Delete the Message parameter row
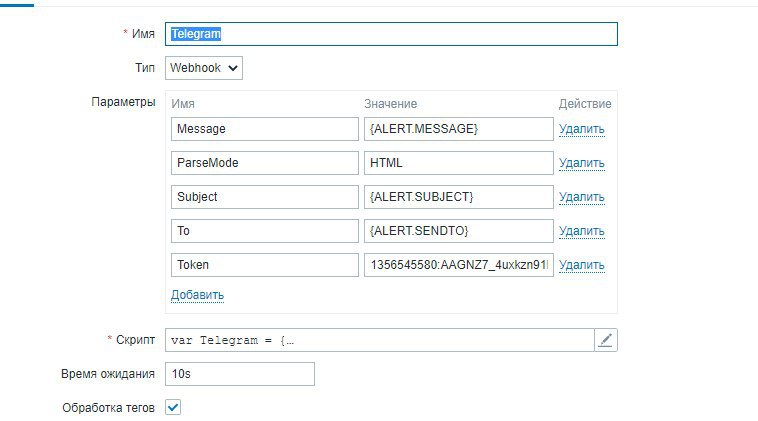The image size is (758, 421). point(582,129)
